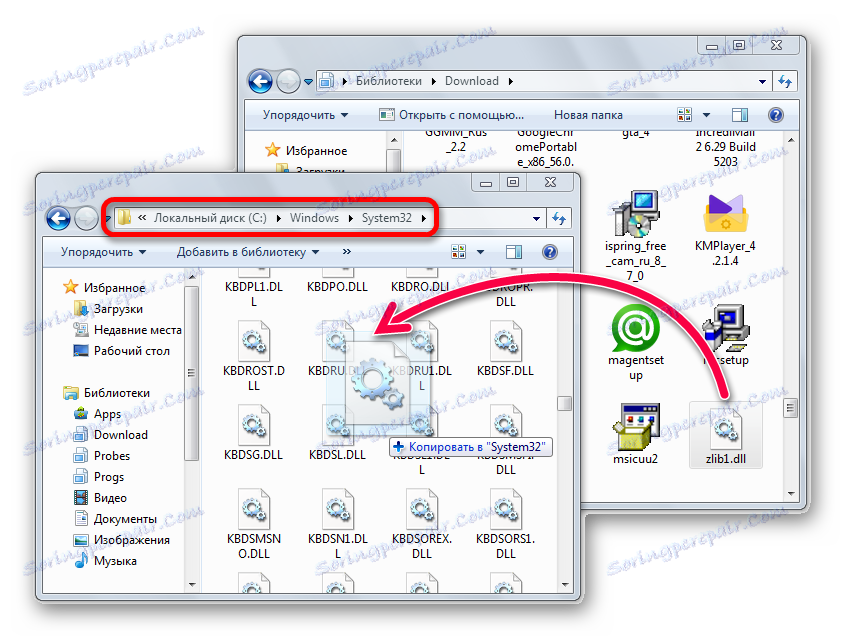Open Help in the System32 window
Screen dimensions: 844x637
pyautogui.click(x=550, y=252)
